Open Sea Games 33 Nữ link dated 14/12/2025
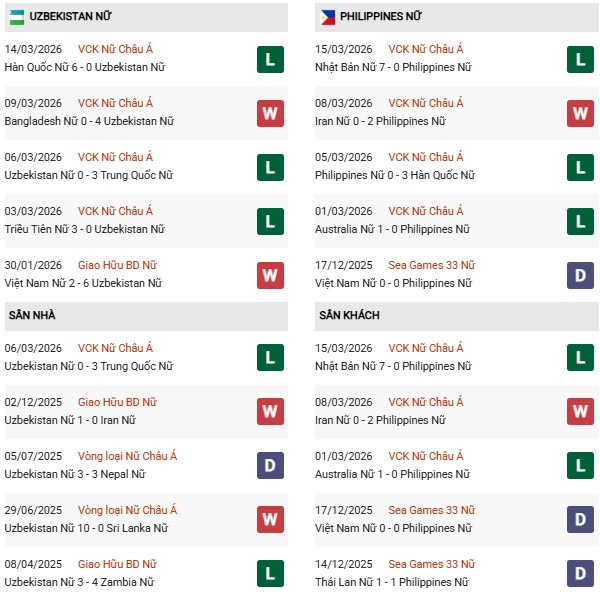 coord(432,564)
